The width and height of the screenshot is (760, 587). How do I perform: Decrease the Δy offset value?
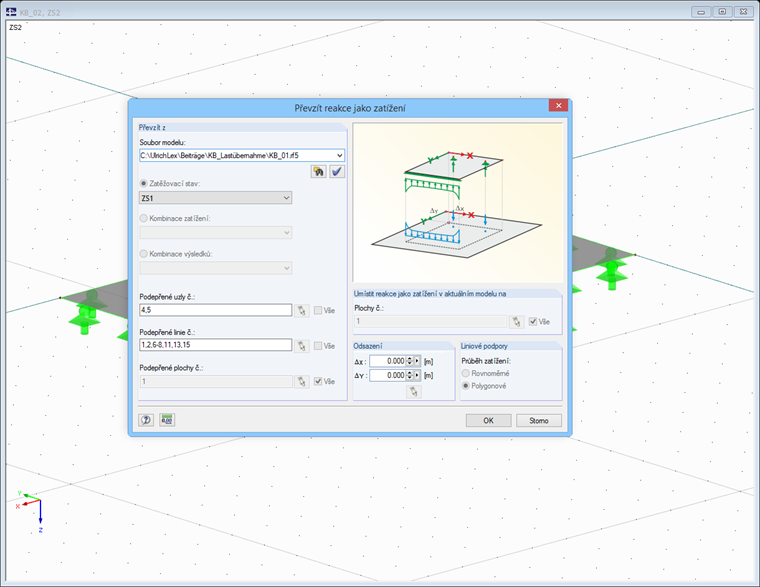pyautogui.click(x=410, y=378)
